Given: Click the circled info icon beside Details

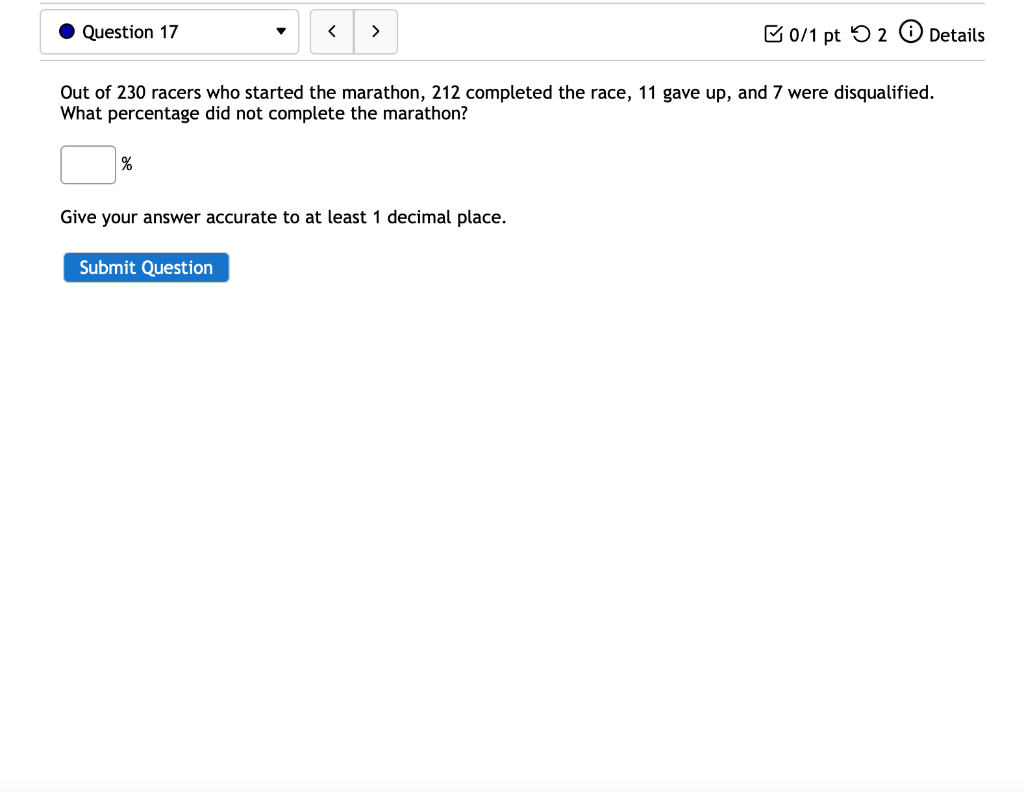Looking at the screenshot, I should tap(910, 31).
